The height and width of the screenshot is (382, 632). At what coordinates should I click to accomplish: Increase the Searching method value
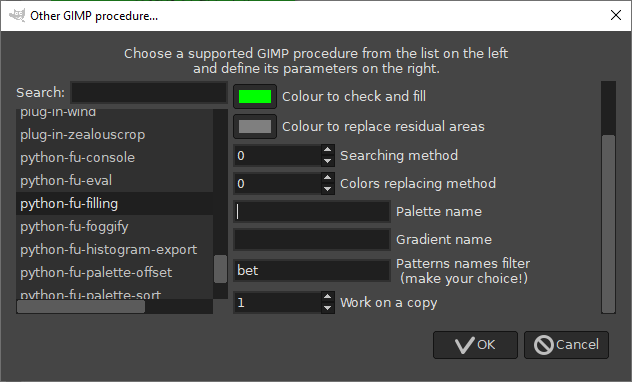coord(328,150)
